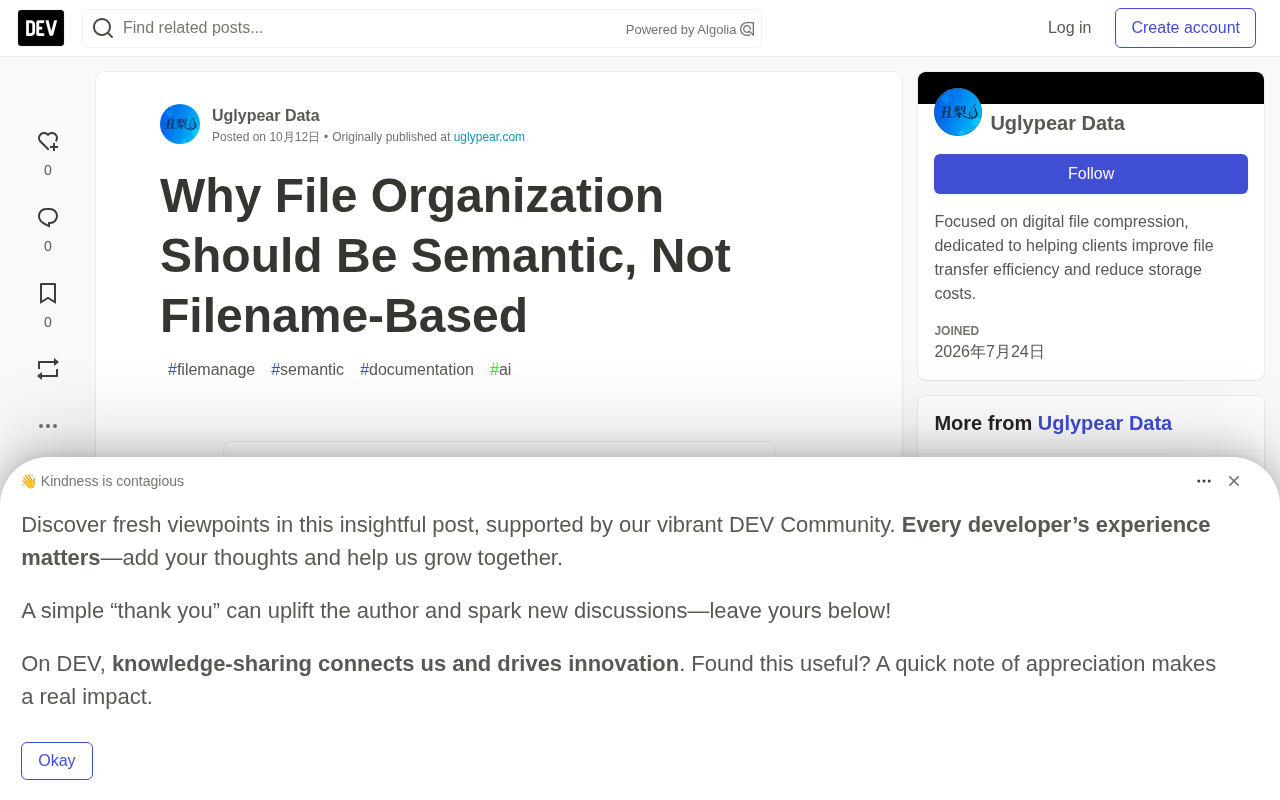This screenshot has height=800, width=1280.
Task: Open the DEV logo home link
Action: coord(41,28)
